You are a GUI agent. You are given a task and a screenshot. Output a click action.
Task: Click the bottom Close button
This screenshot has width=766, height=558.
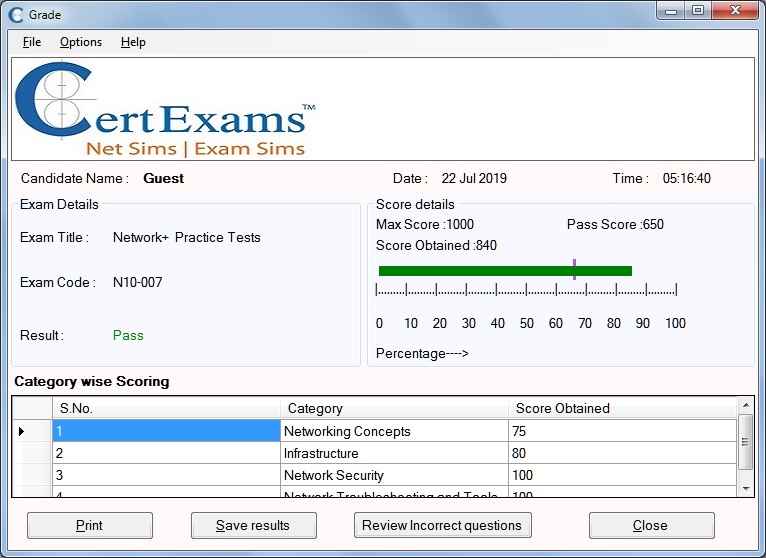(x=651, y=525)
